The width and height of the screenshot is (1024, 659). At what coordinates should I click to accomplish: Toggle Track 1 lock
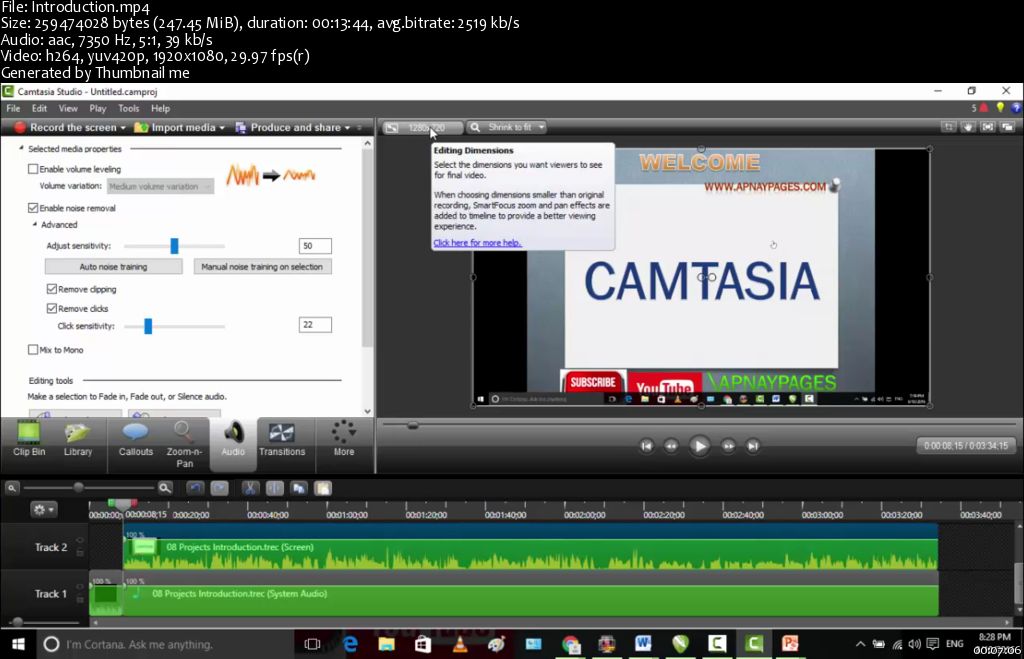(x=80, y=600)
